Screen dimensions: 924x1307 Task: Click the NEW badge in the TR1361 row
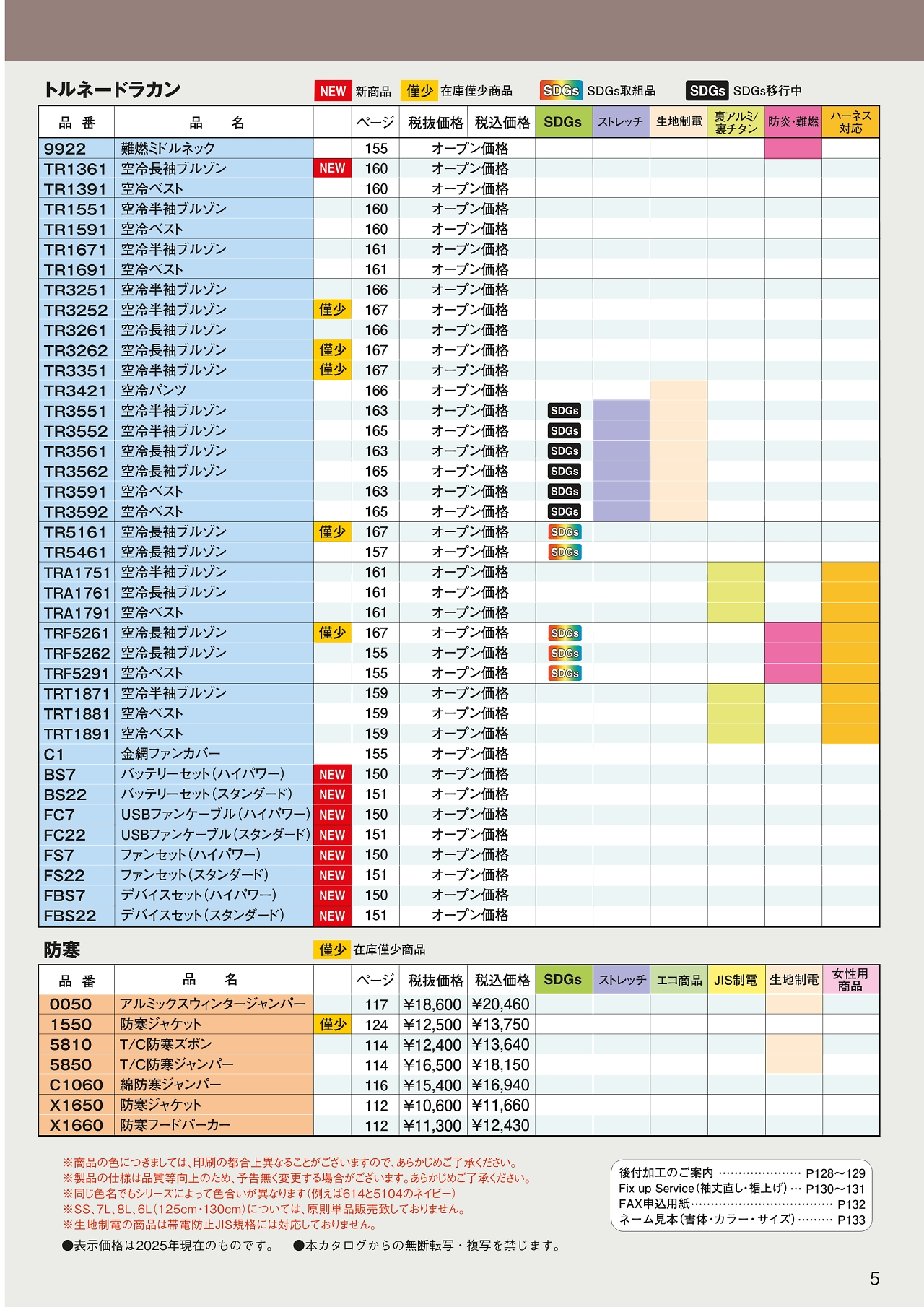click(332, 168)
